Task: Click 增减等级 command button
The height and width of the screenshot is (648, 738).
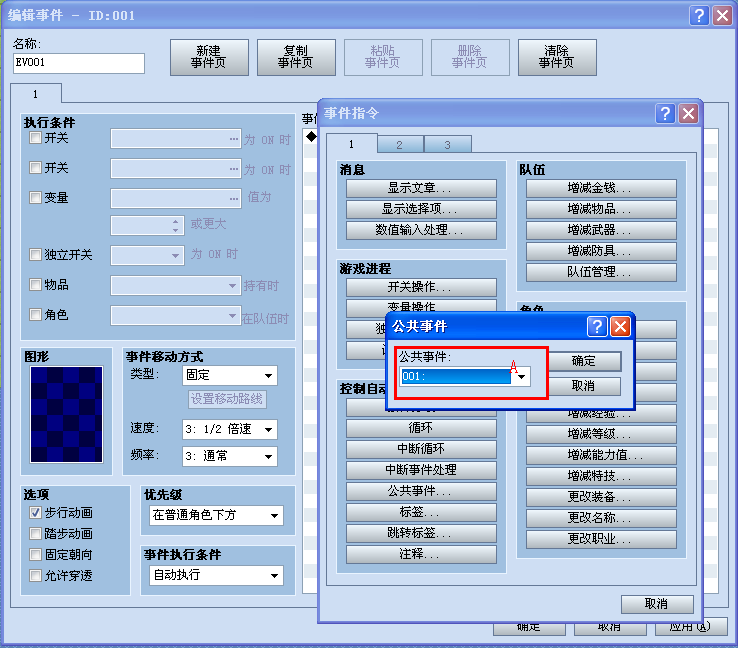Action: point(601,434)
